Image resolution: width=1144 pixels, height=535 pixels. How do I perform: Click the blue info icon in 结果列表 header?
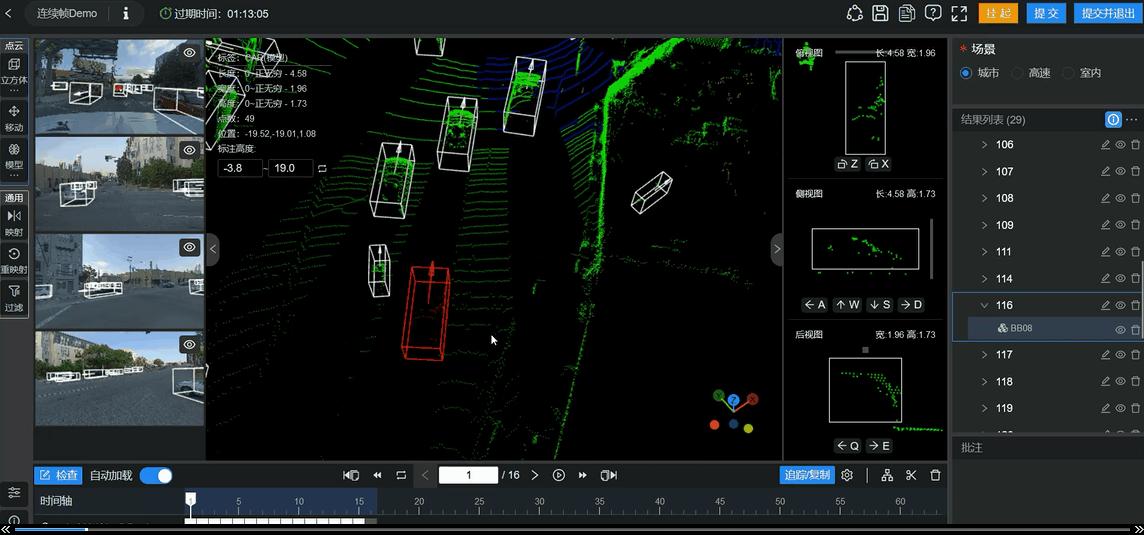(1113, 119)
